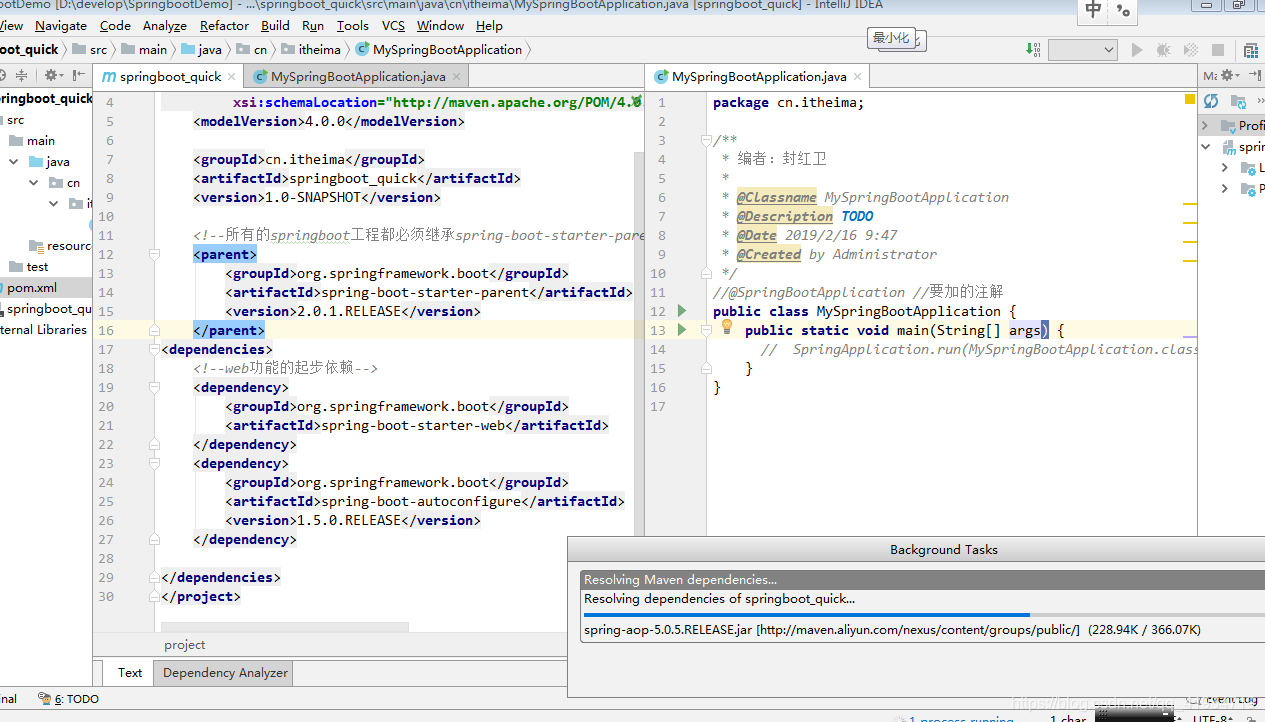Click the main breadcrumb in navigation bar
Viewport: 1265px width, 722px height.
click(x=145, y=49)
